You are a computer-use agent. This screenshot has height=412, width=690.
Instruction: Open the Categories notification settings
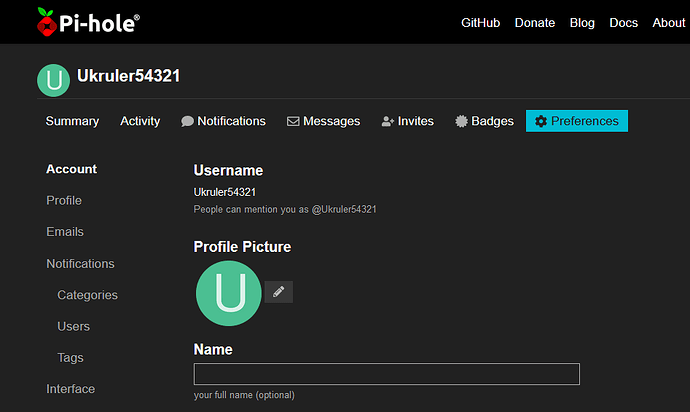tap(87, 295)
